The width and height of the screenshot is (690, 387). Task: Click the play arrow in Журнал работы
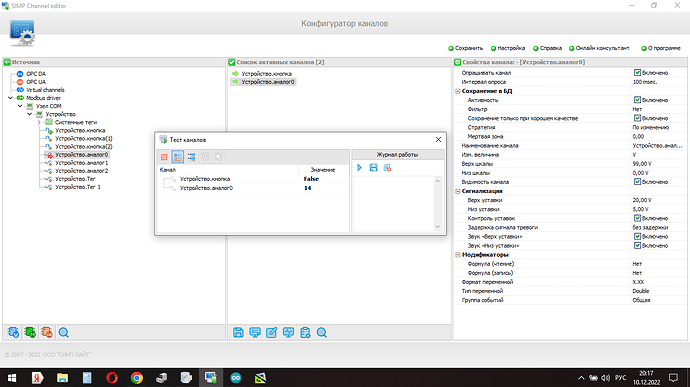point(360,168)
